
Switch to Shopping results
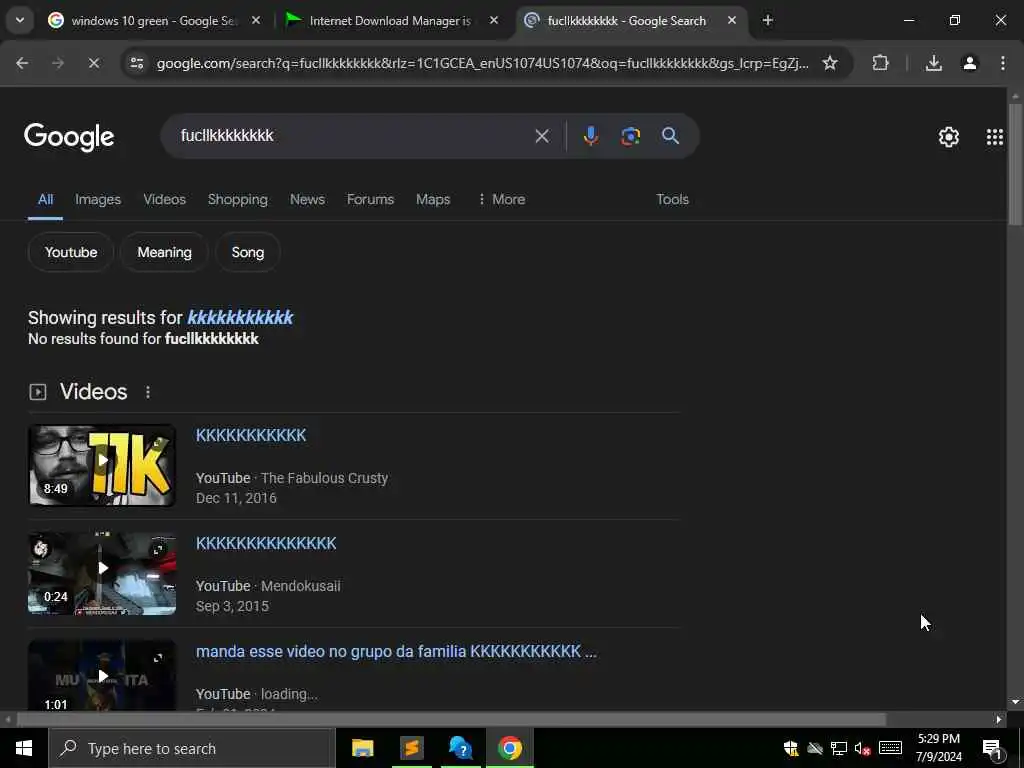click(238, 199)
